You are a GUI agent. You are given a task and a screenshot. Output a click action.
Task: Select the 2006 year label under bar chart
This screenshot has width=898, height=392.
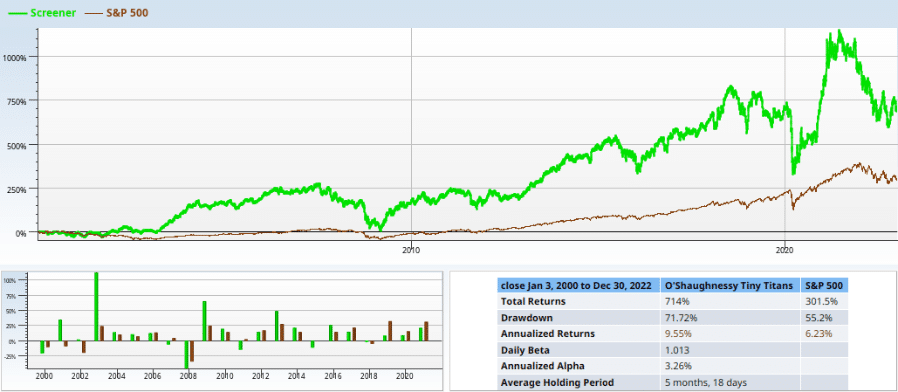point(152,375)
